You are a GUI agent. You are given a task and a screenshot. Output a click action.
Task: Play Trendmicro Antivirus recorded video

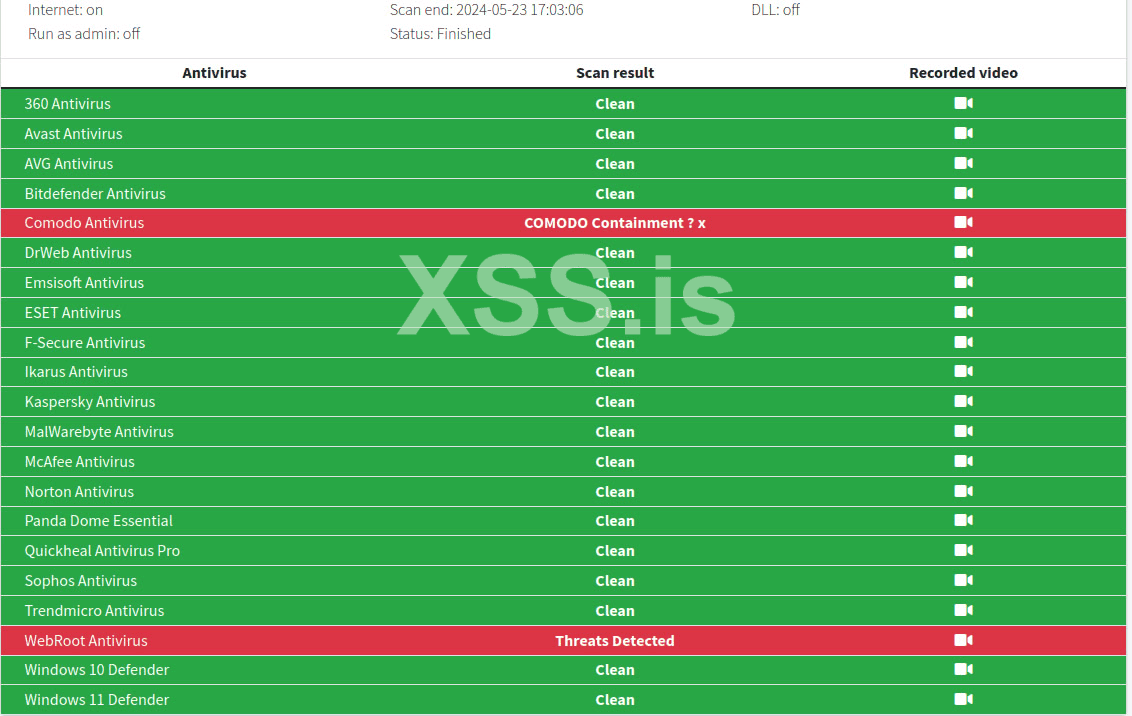pos(963,610)
